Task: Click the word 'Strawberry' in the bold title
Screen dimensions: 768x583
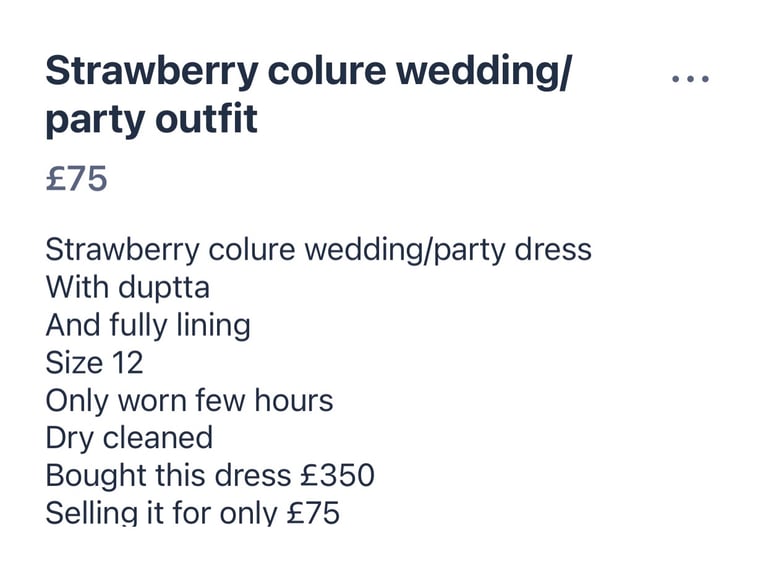Action: point(152,72)
